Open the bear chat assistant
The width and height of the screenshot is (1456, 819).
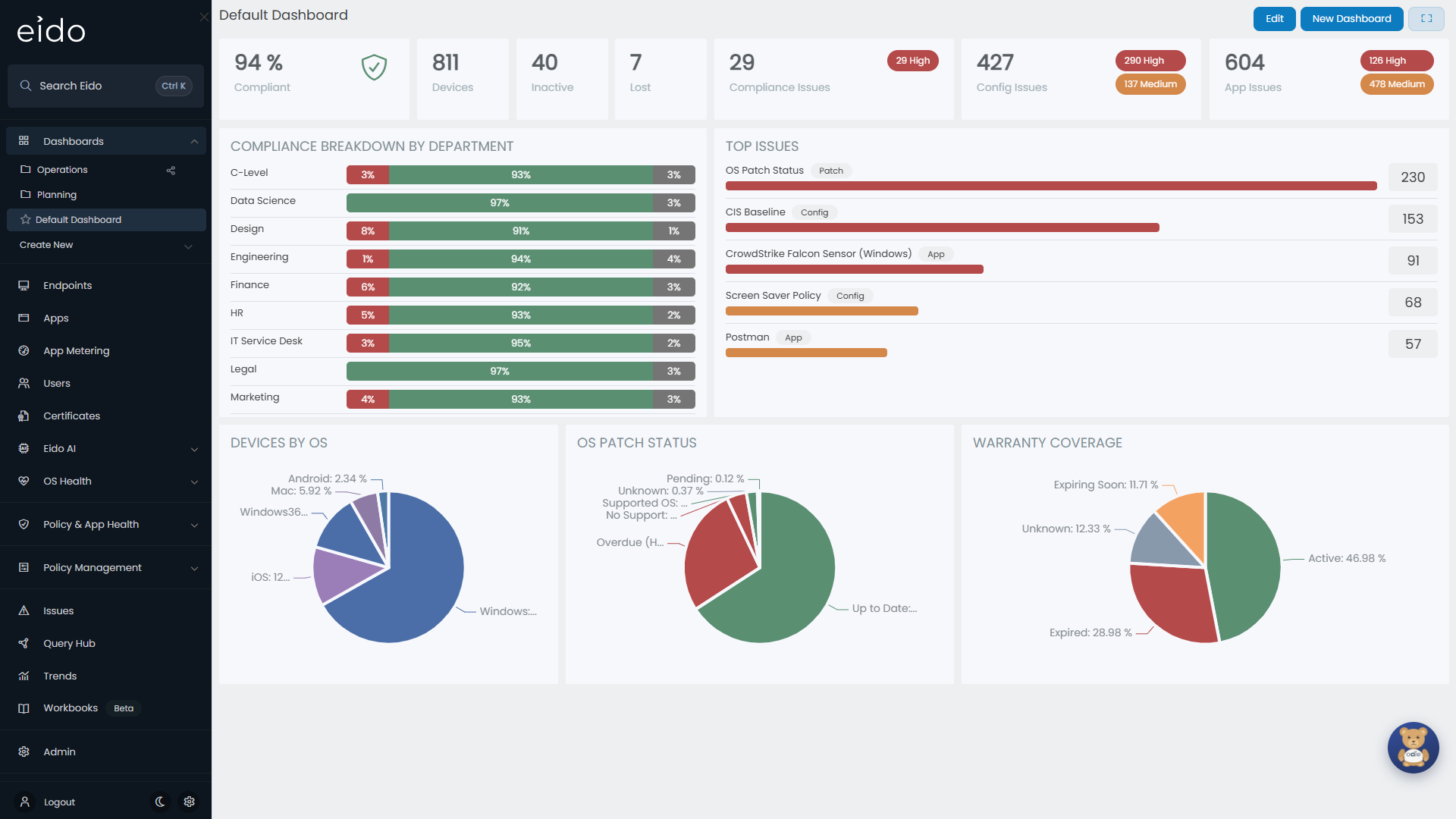(x=1413, y=747)
